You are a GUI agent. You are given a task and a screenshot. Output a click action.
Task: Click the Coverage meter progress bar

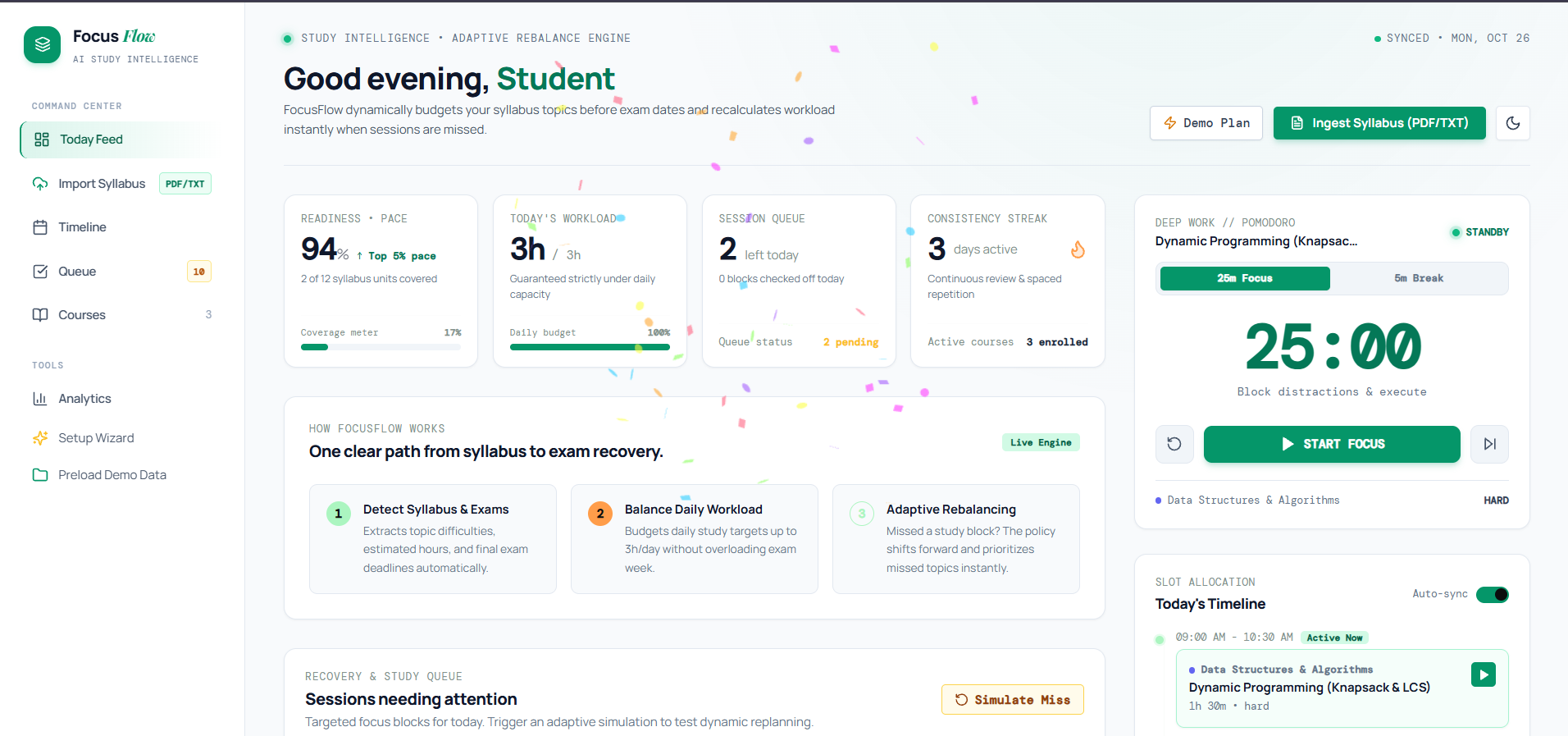coord(381,347)
